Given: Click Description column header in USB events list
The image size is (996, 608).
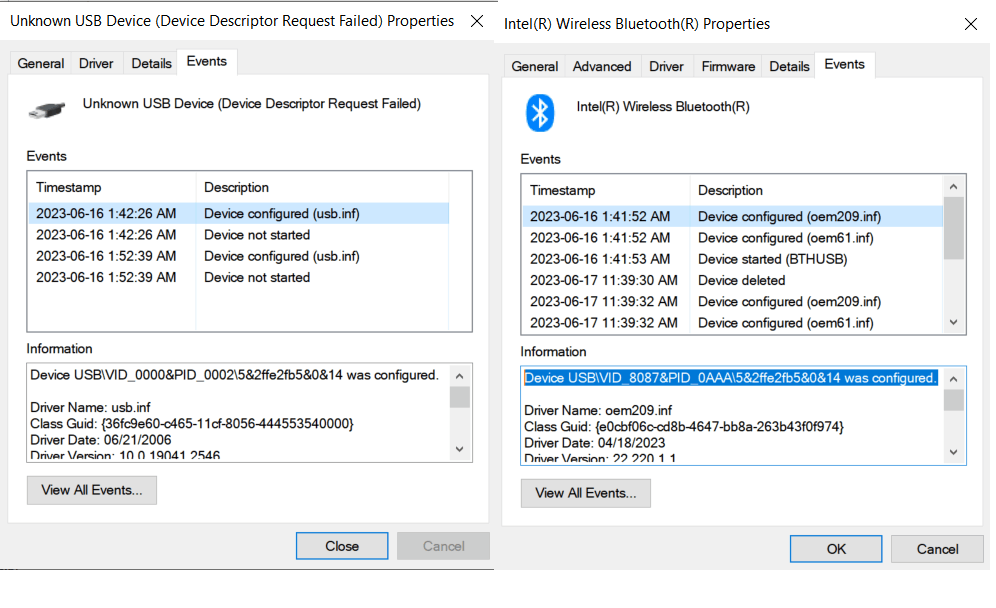Looking at the screenshot, I should (x=323, y=187).
